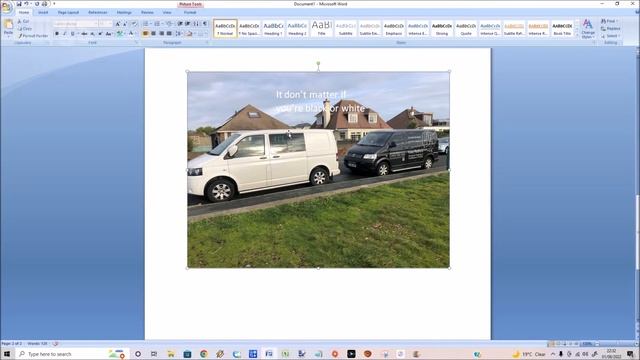Viewport: 640px width, 360px height.
Task: Show hidden system tray icons
Action: click(x=553, y=354)
